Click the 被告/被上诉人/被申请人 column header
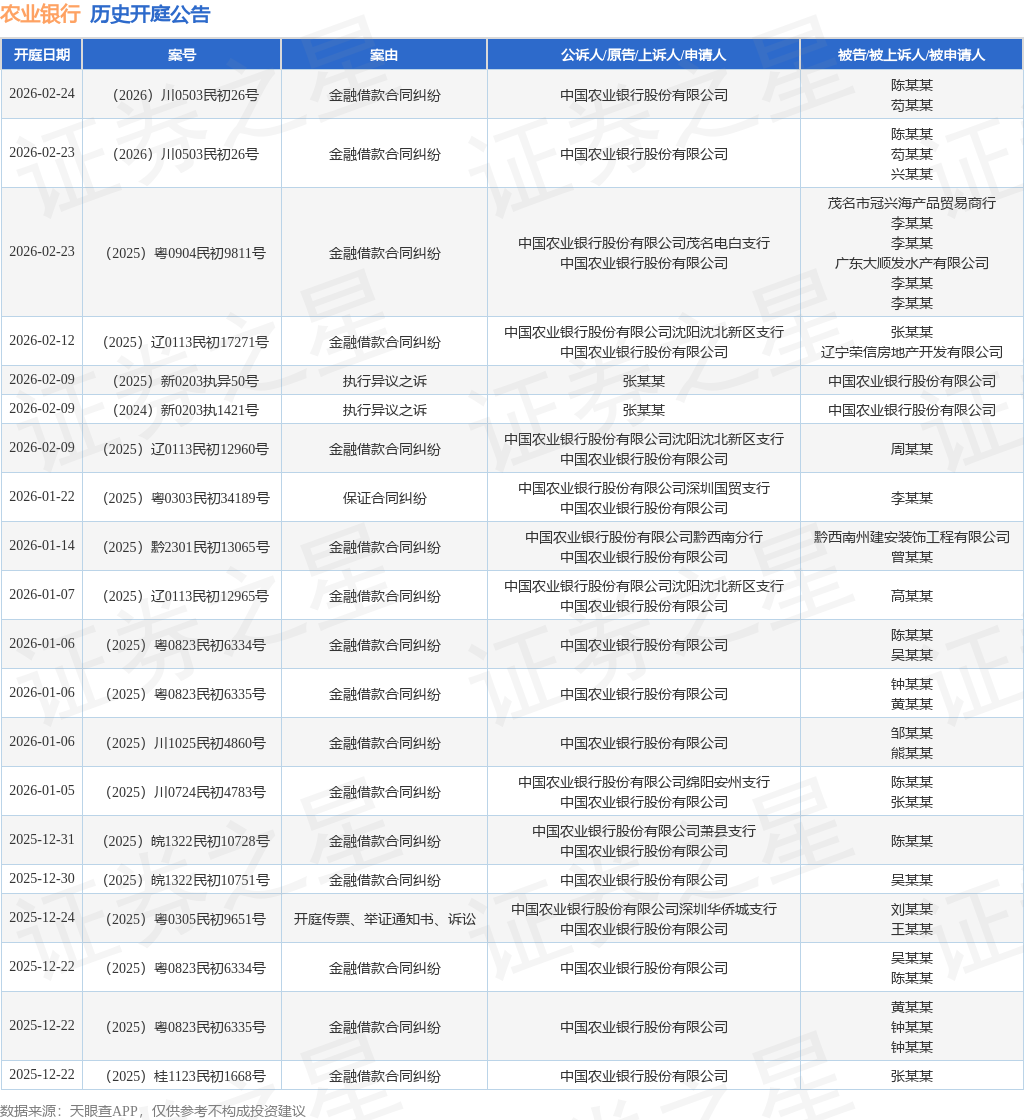 [x=911, y=55]
